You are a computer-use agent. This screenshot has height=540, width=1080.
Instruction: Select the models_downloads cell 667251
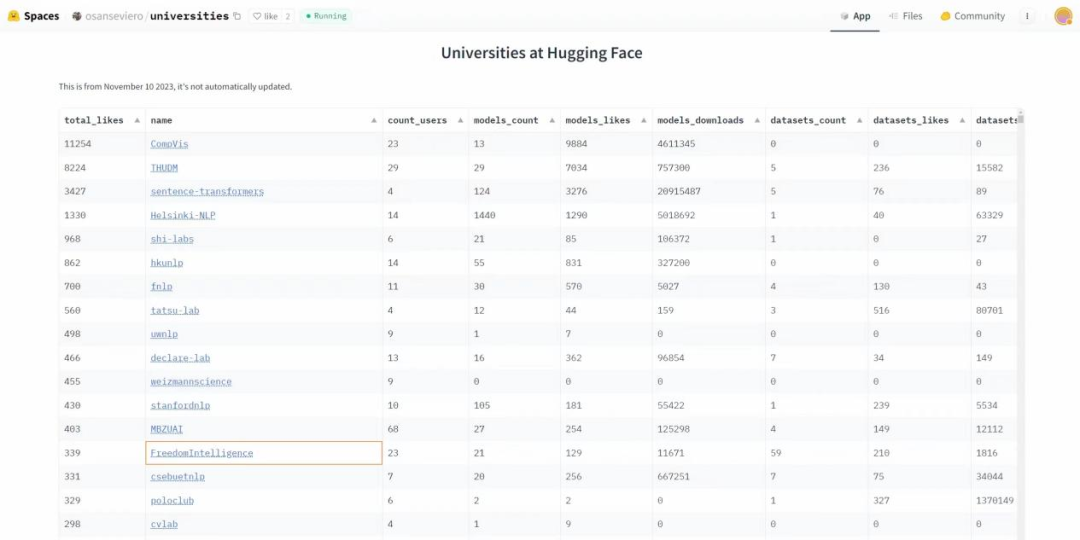(x=708, y=477)
